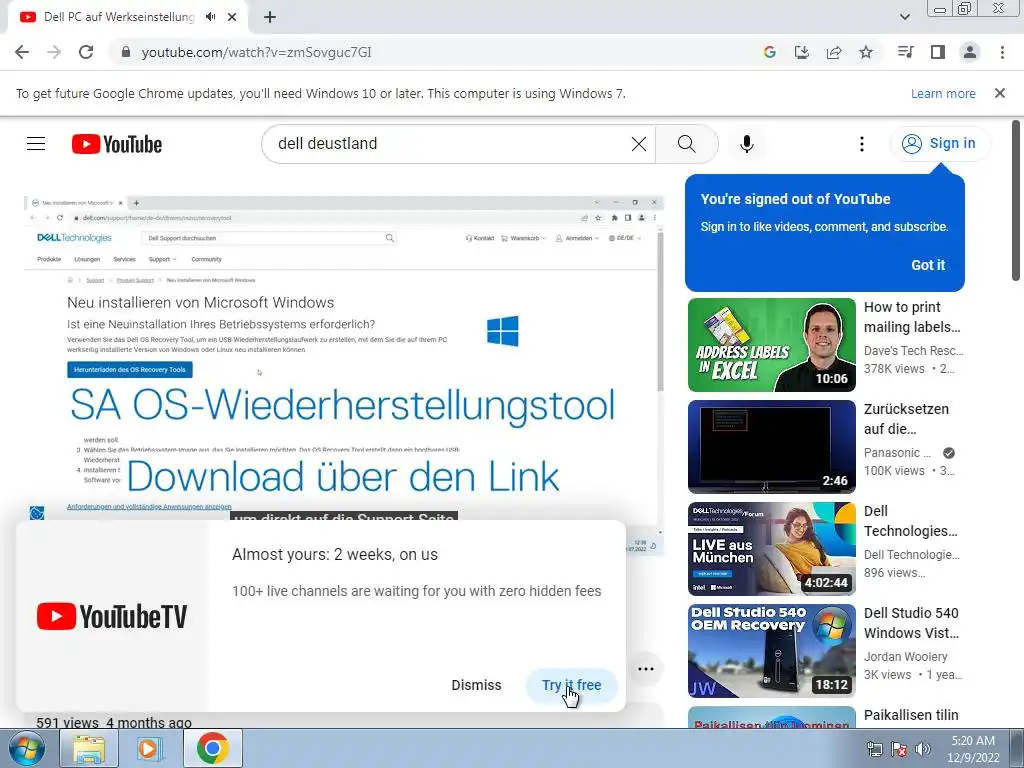Image resolution: width=1024 pixels, height=768 pixels.
Task: Open YouTube hamburger guide menu
Action: [36, 144]
